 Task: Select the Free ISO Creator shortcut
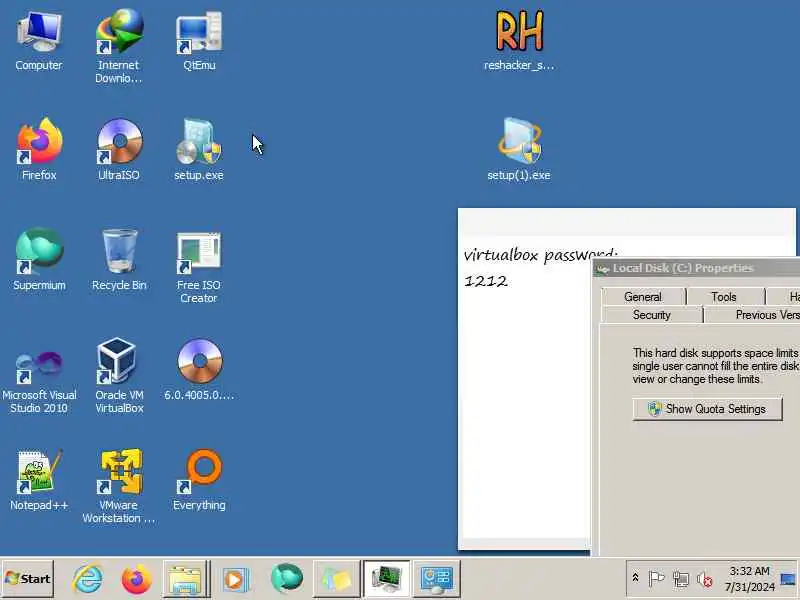199,266
